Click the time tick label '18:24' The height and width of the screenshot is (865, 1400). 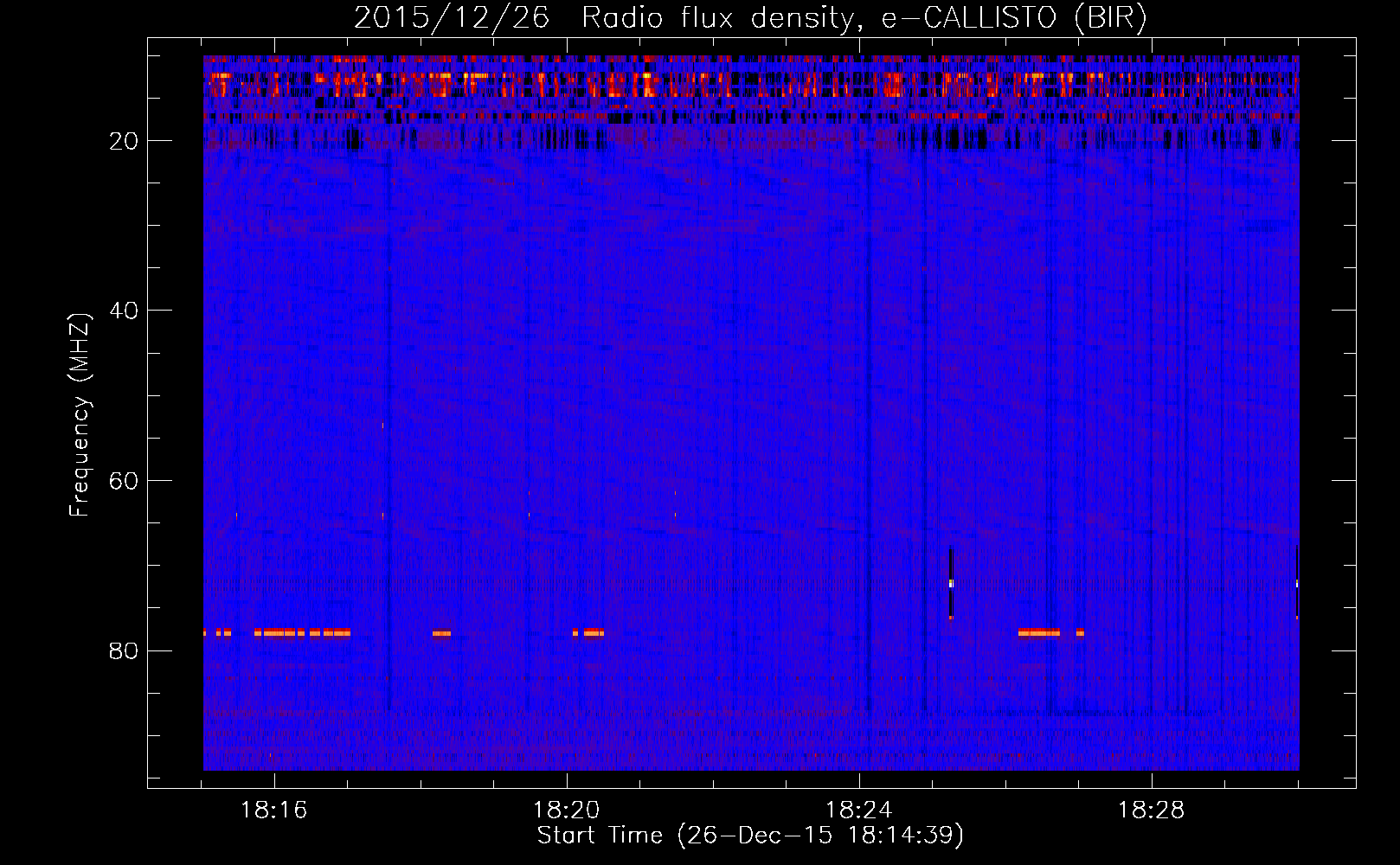(859, 811)
